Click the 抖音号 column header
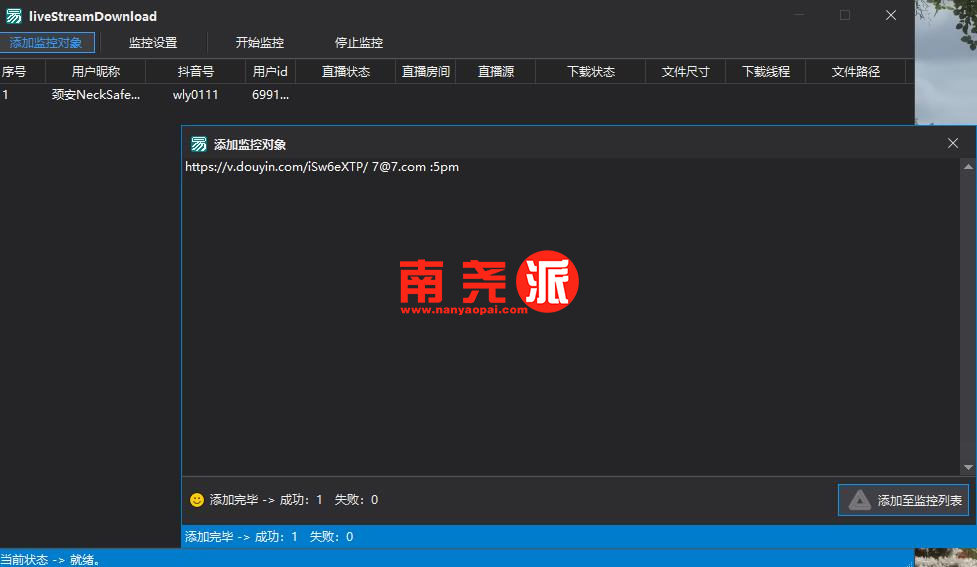This screenshot has height=567, width=977. pyautogui.click(x=196, y=72)
